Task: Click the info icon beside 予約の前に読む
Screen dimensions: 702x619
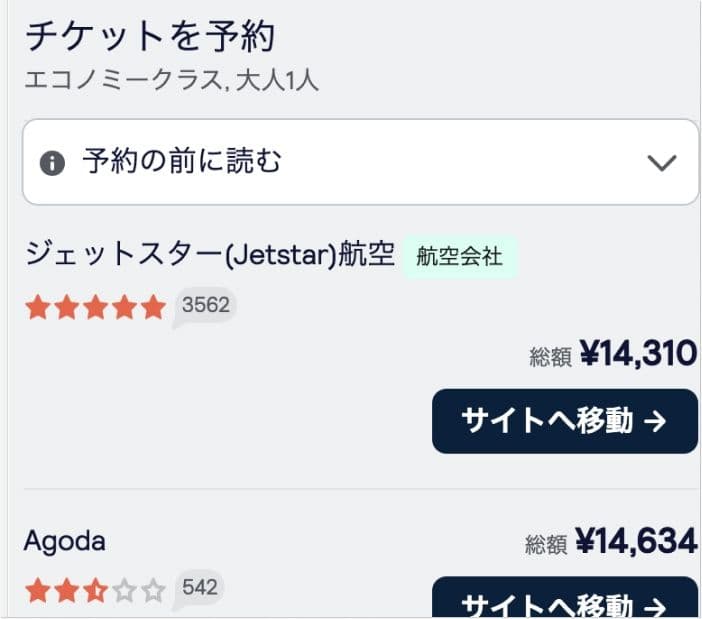Action: 51,163
